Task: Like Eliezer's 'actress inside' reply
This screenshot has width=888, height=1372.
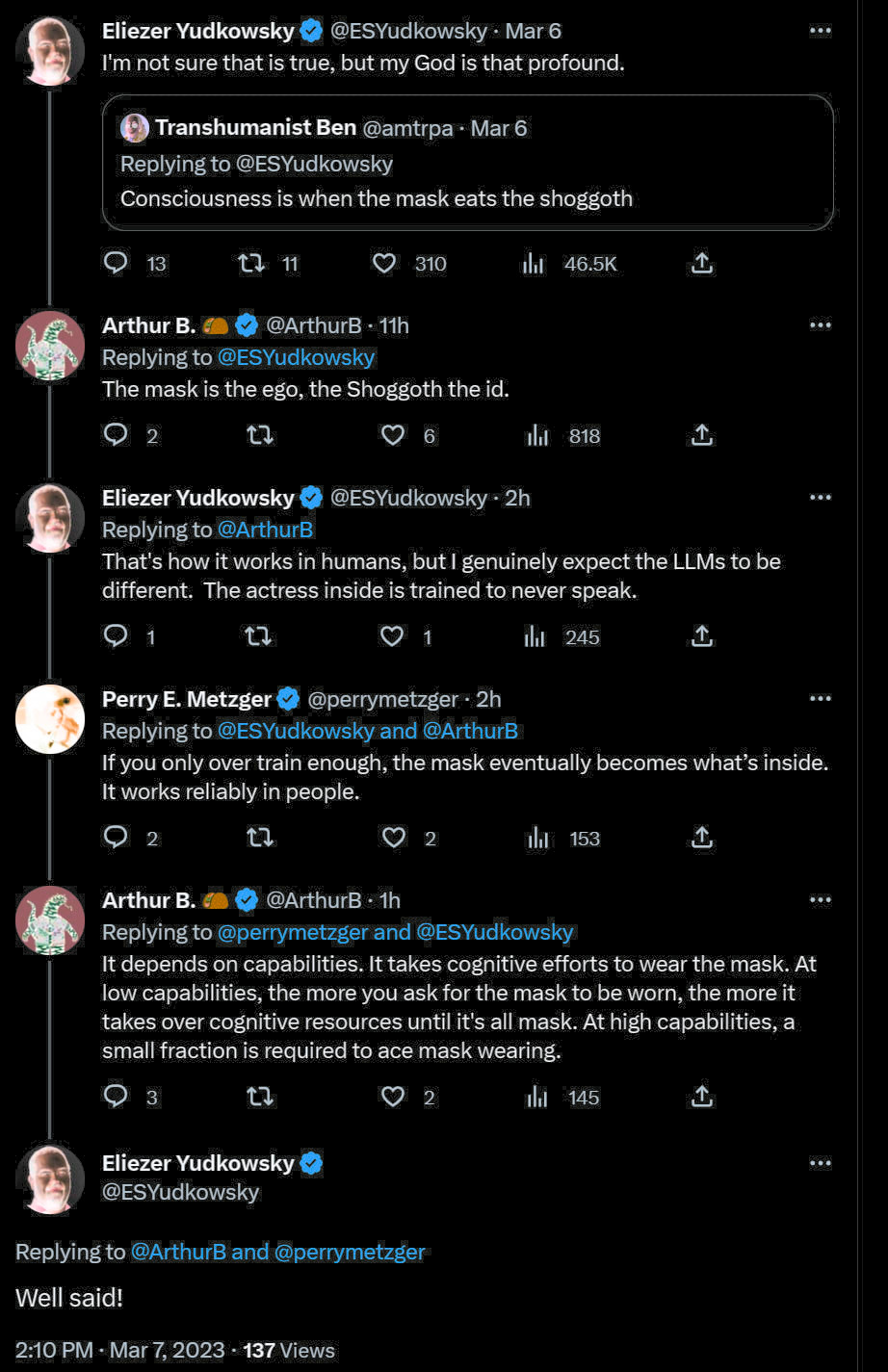Action: coord(392,636)
